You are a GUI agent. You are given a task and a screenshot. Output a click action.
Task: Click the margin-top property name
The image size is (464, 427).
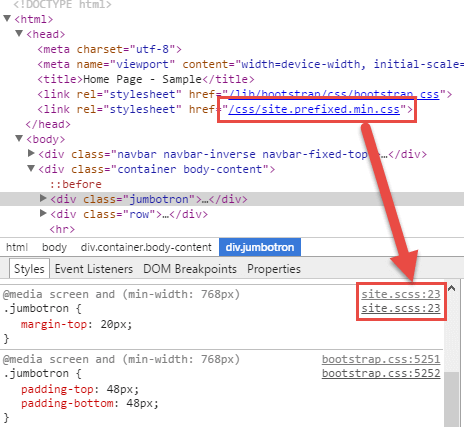pyautogui.click(x=54, y=324)
